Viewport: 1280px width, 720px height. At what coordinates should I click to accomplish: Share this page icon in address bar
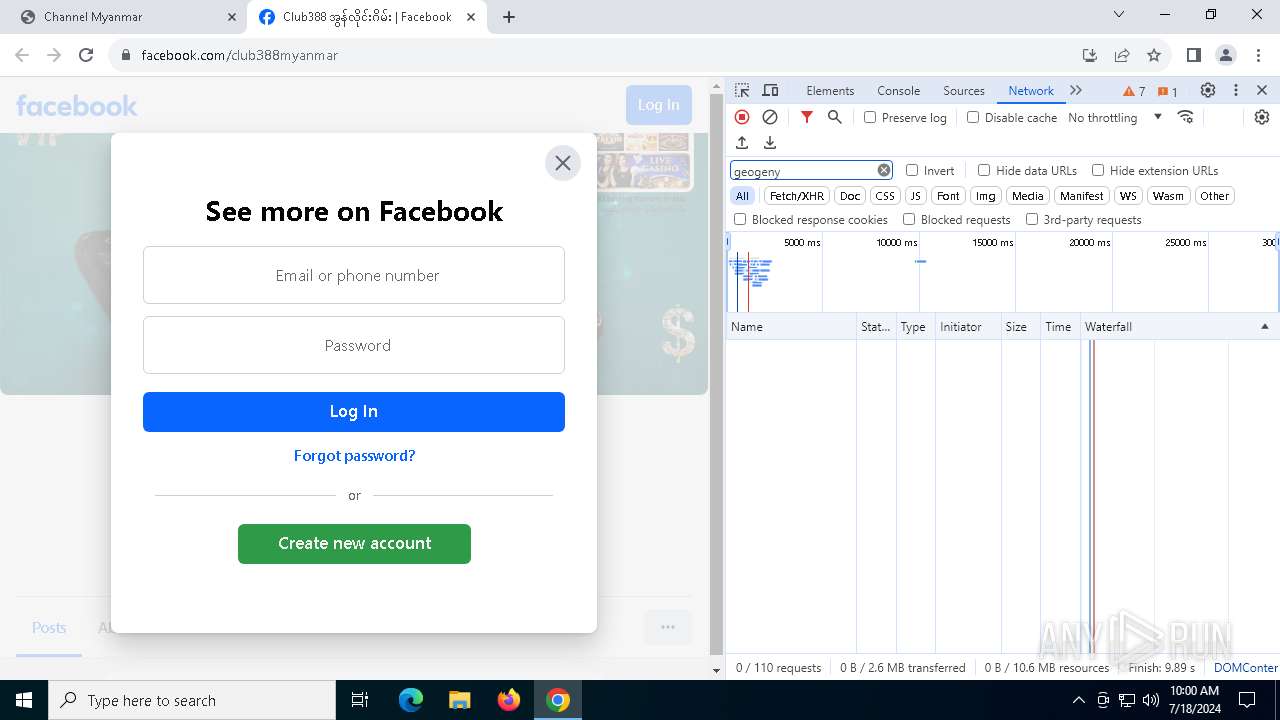click(1122, 55)
